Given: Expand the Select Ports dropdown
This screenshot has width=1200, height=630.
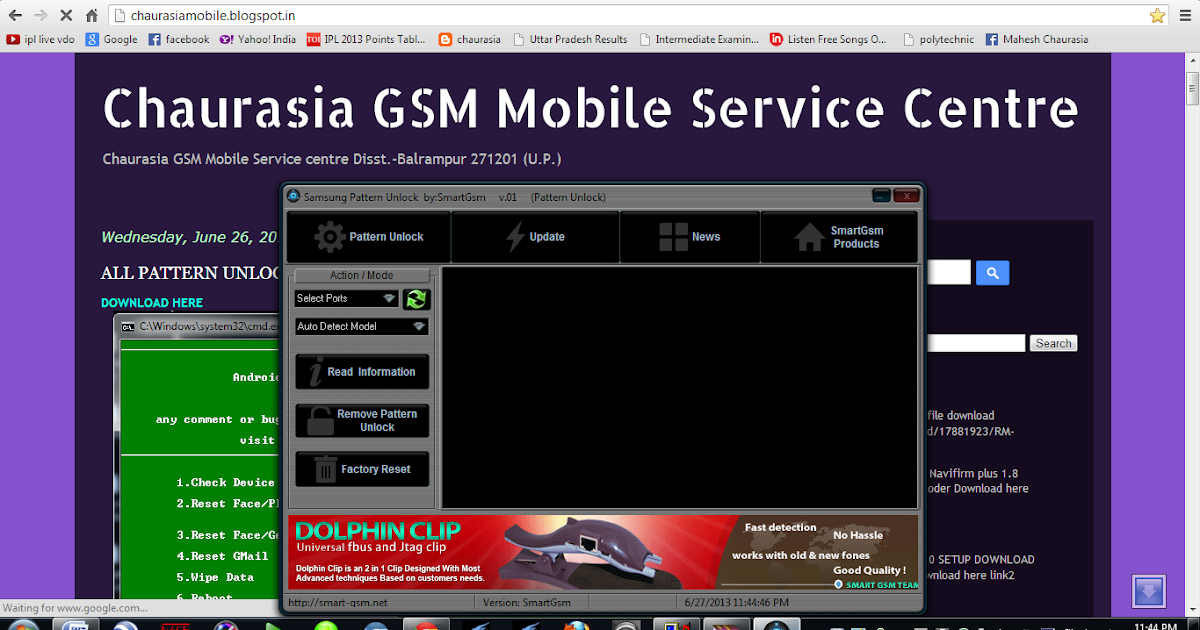Looking at the screenshot, I should pyautogui.click(x=347, y=298).
